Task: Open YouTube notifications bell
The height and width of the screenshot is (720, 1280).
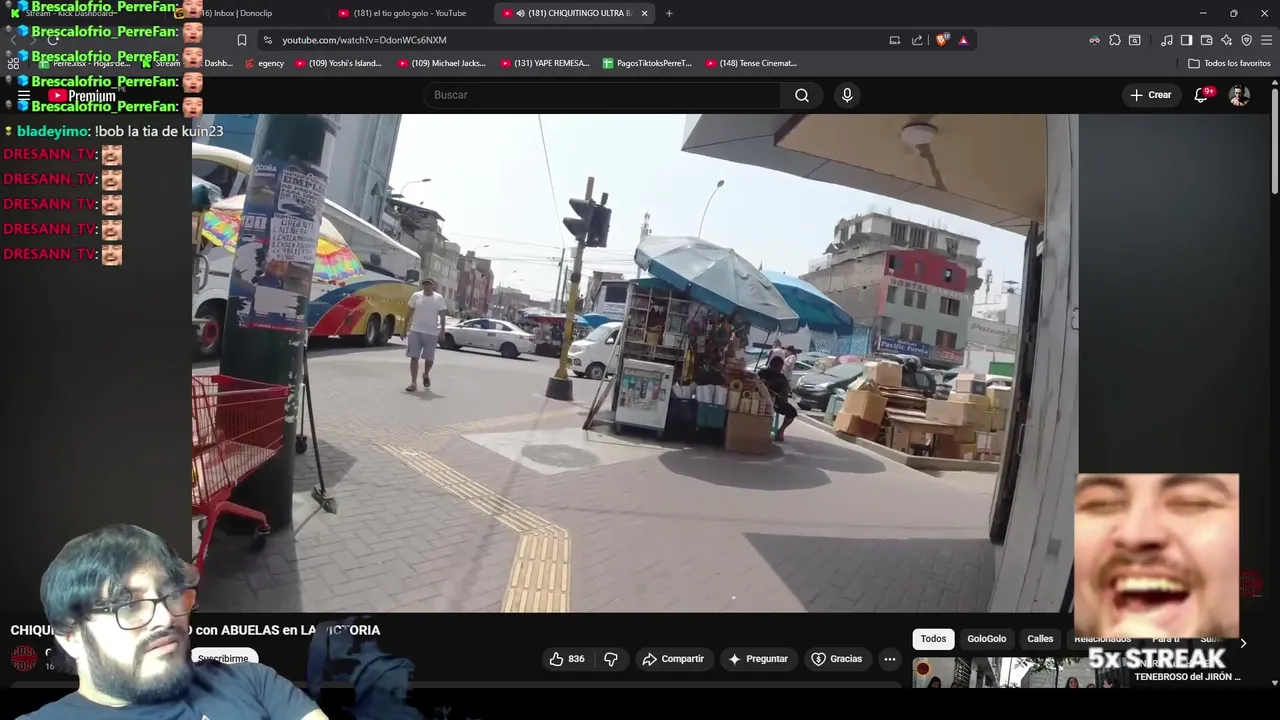Action: pos(1201,95)
